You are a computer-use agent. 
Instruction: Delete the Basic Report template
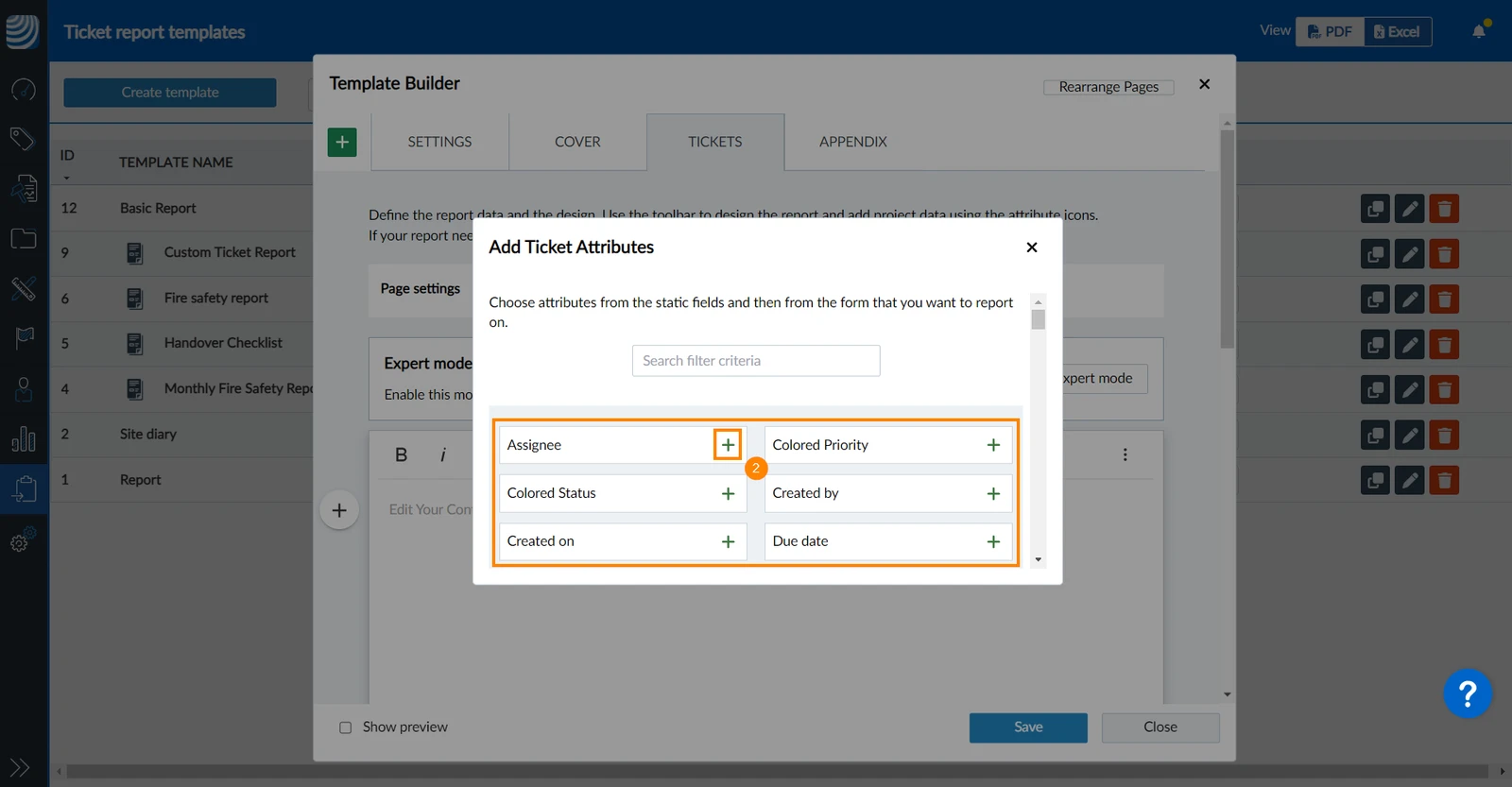pos(1444,209)
